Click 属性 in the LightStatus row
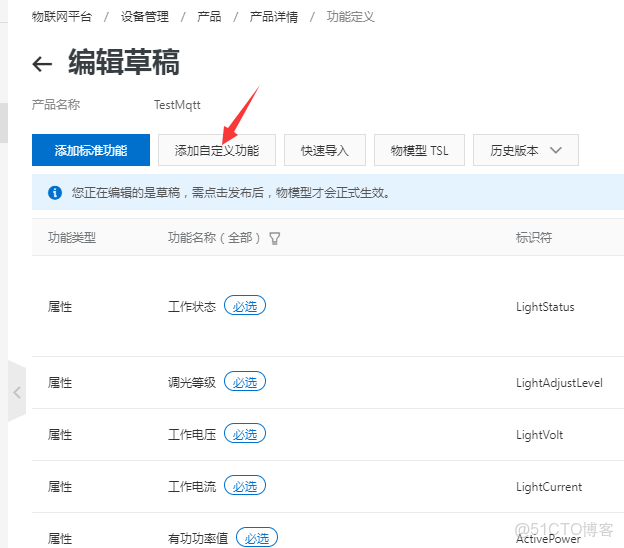 pyautogui.click(x=60, y=307)
